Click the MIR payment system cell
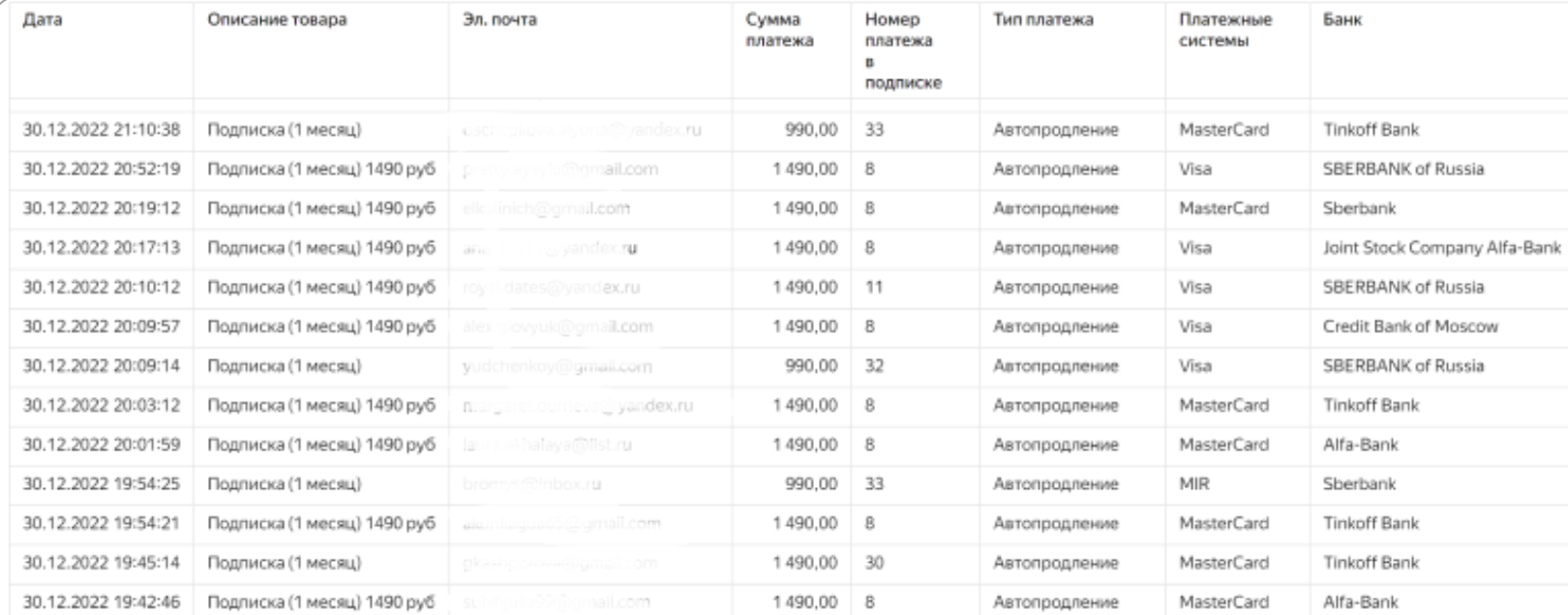 (1194, 484)
